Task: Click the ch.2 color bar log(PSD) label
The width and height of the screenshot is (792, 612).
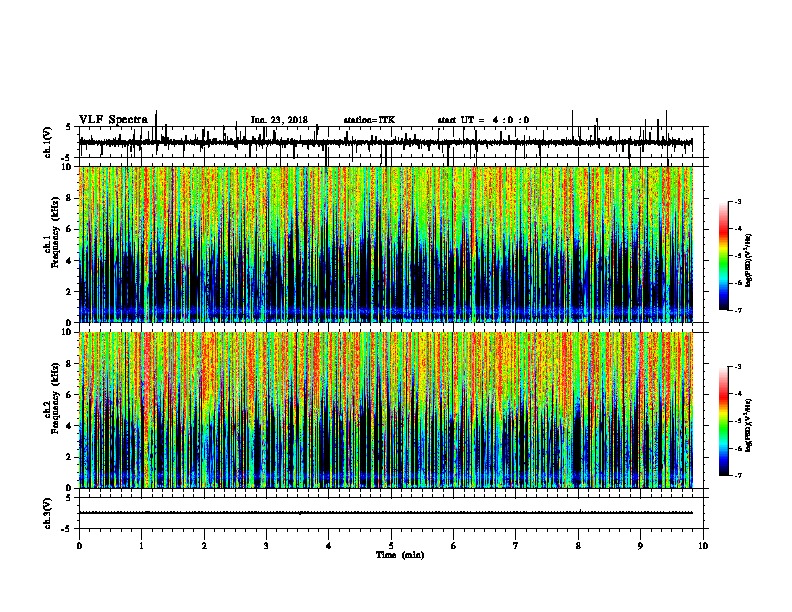Action: [x=749, y=425]
